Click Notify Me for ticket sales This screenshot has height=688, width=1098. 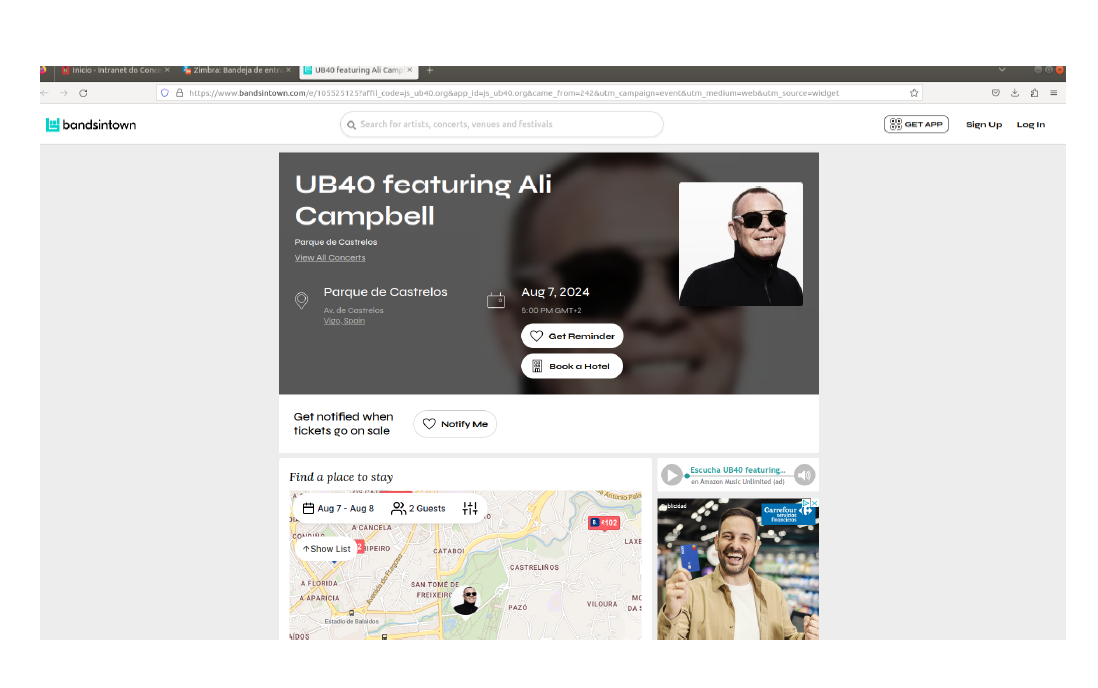coord(455,424)
